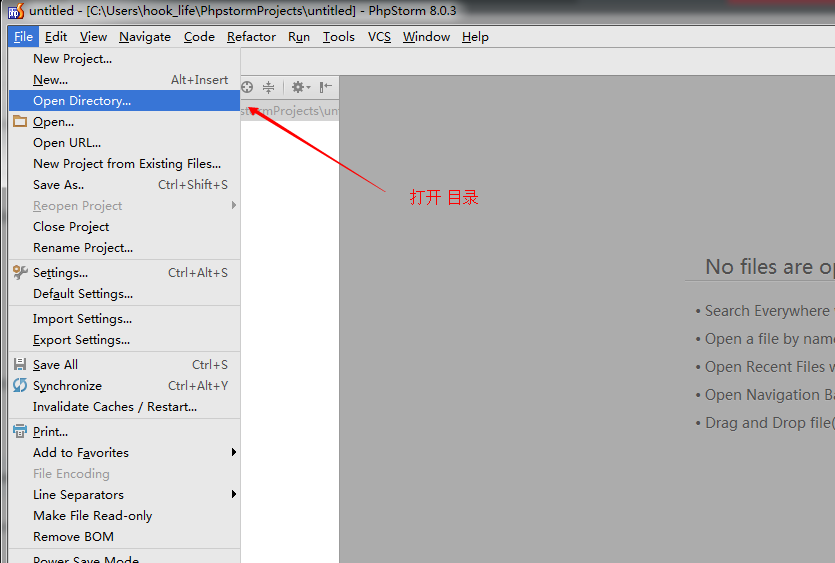Click the PhpStorm logo in title bar

click(x=16, y=11)
